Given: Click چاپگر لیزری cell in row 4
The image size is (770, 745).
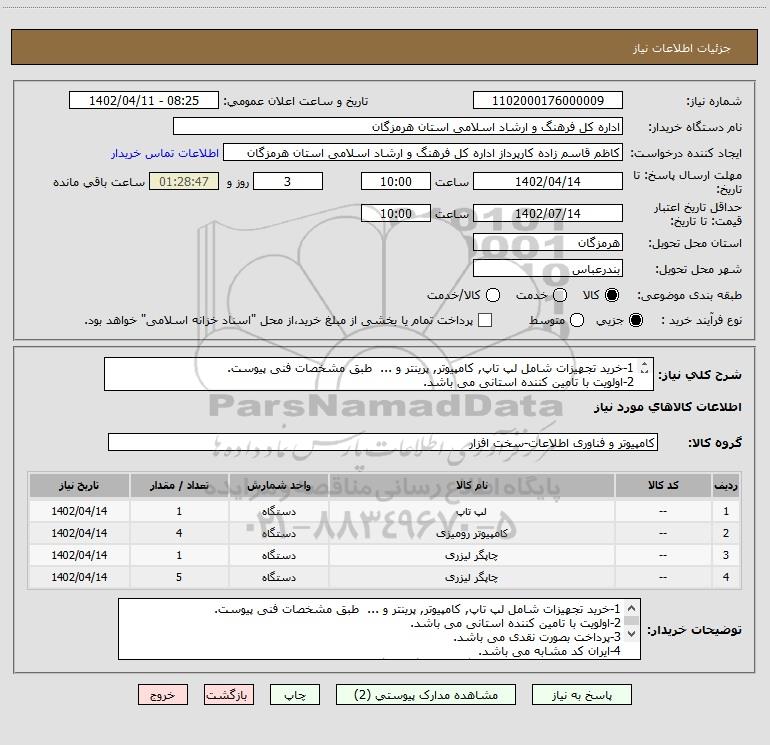Looking at the screenshot, I should 471,577.
